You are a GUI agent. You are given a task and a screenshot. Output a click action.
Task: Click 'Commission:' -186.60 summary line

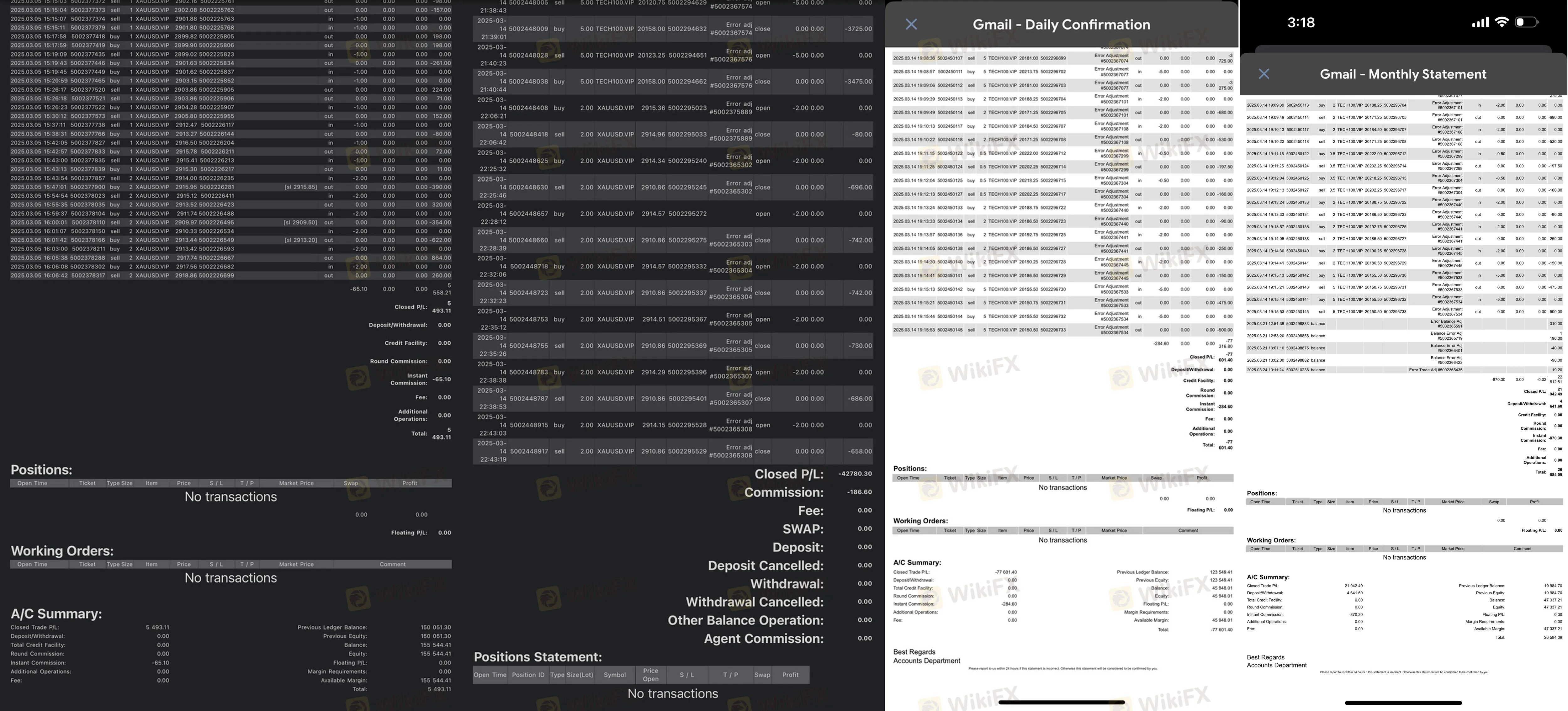tap(808, 492)
